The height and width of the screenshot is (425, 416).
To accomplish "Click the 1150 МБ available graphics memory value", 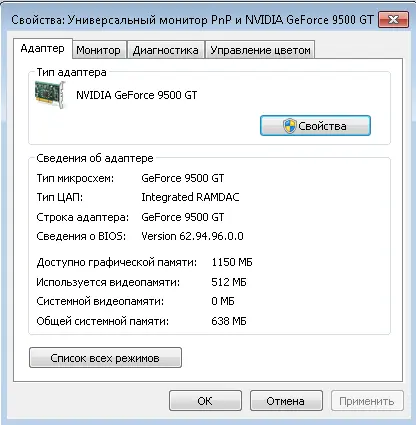I will tap(232, 262).
